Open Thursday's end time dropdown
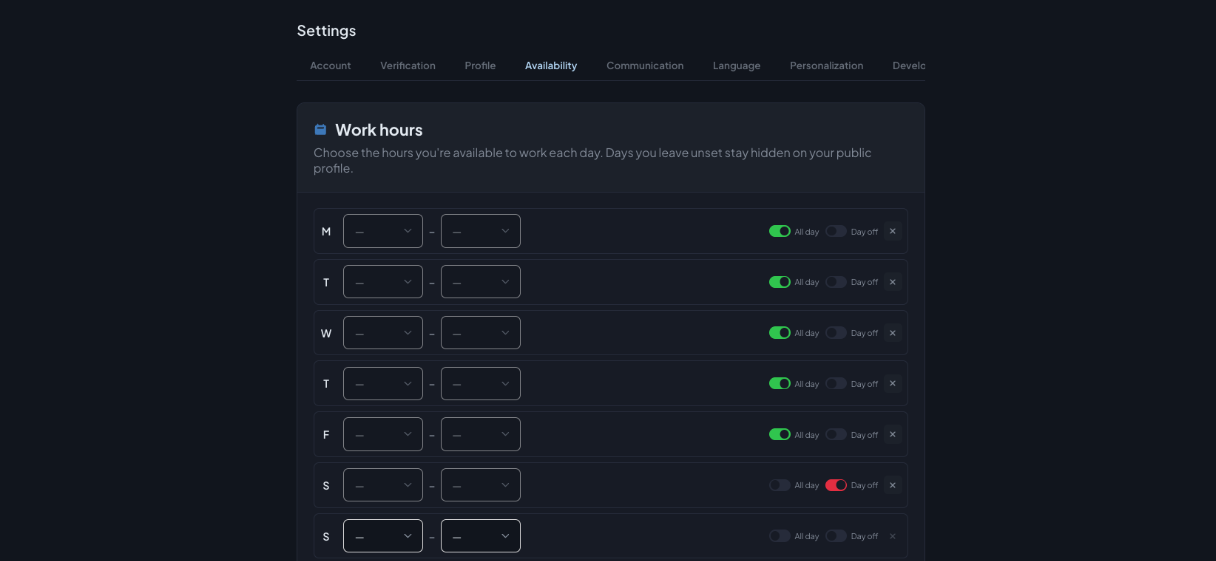The image size is (1216, 561). (x=481, y=384)
